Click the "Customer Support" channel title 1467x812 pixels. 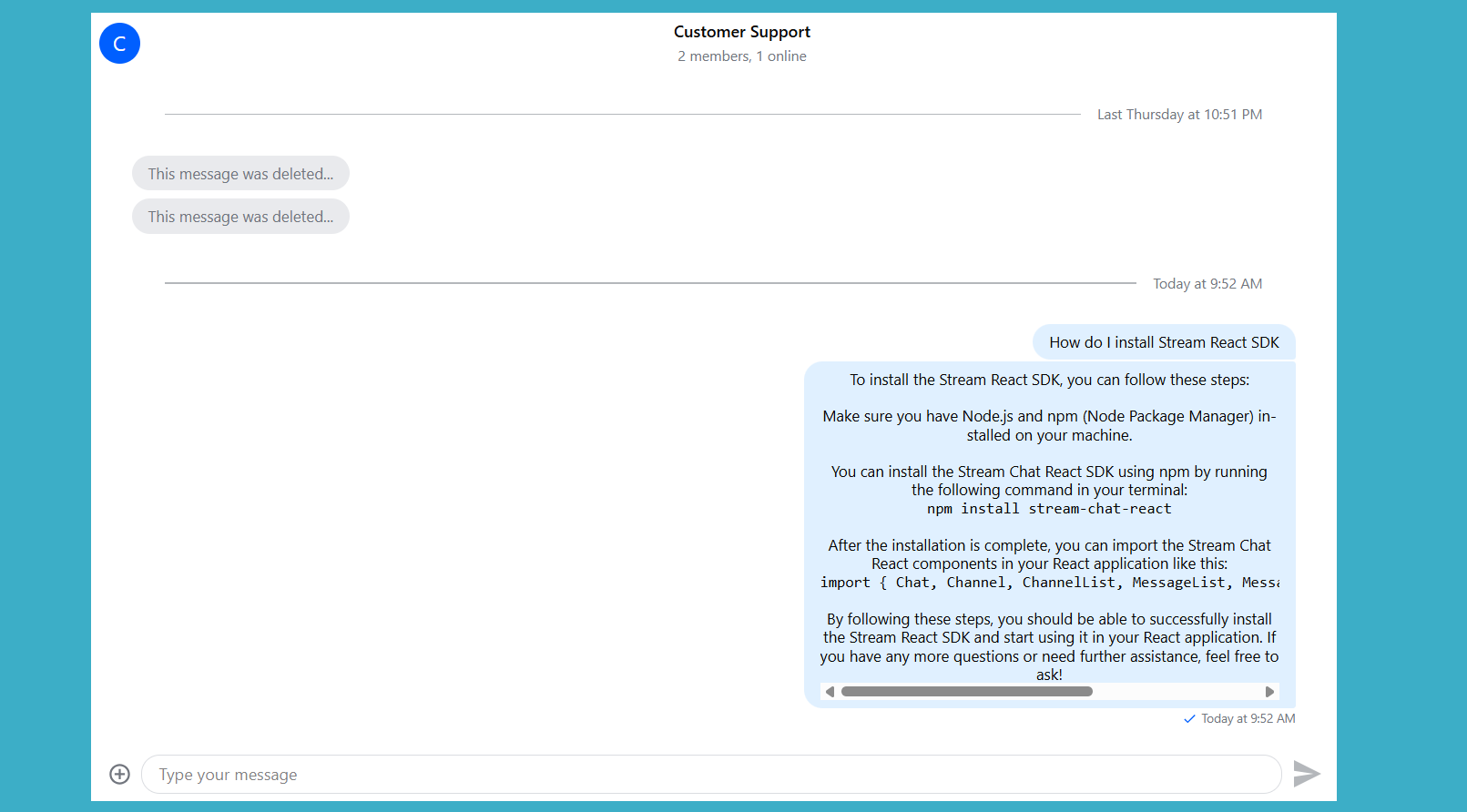click(741, 32)
